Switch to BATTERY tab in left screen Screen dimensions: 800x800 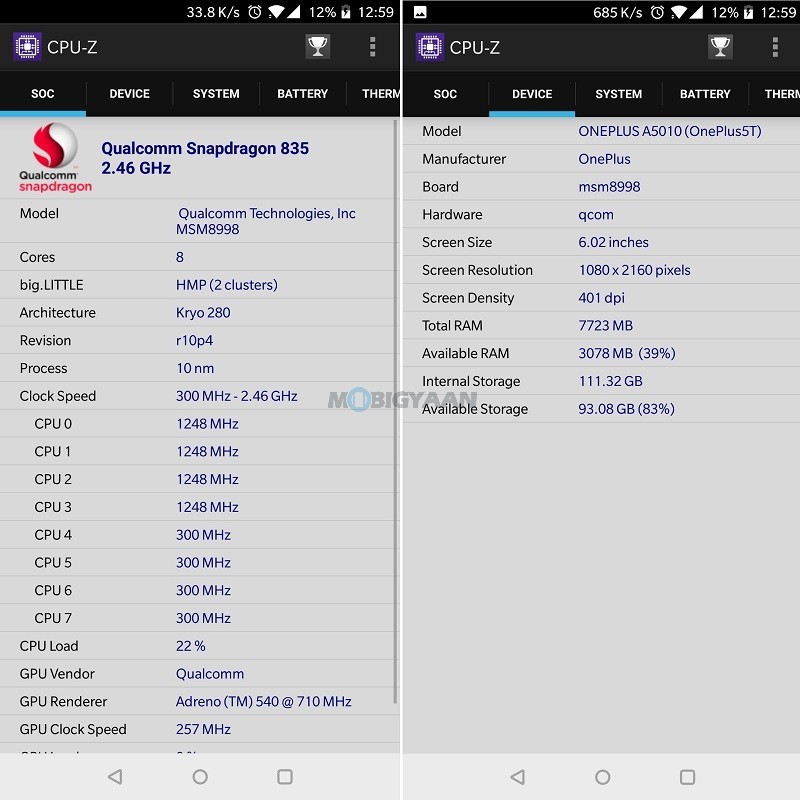303,94
